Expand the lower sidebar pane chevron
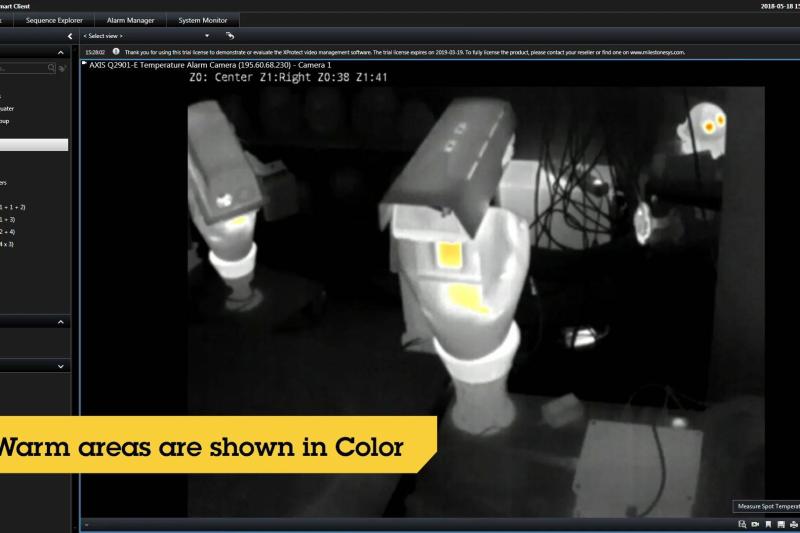 pyautogui.click(x=61, y=366)
